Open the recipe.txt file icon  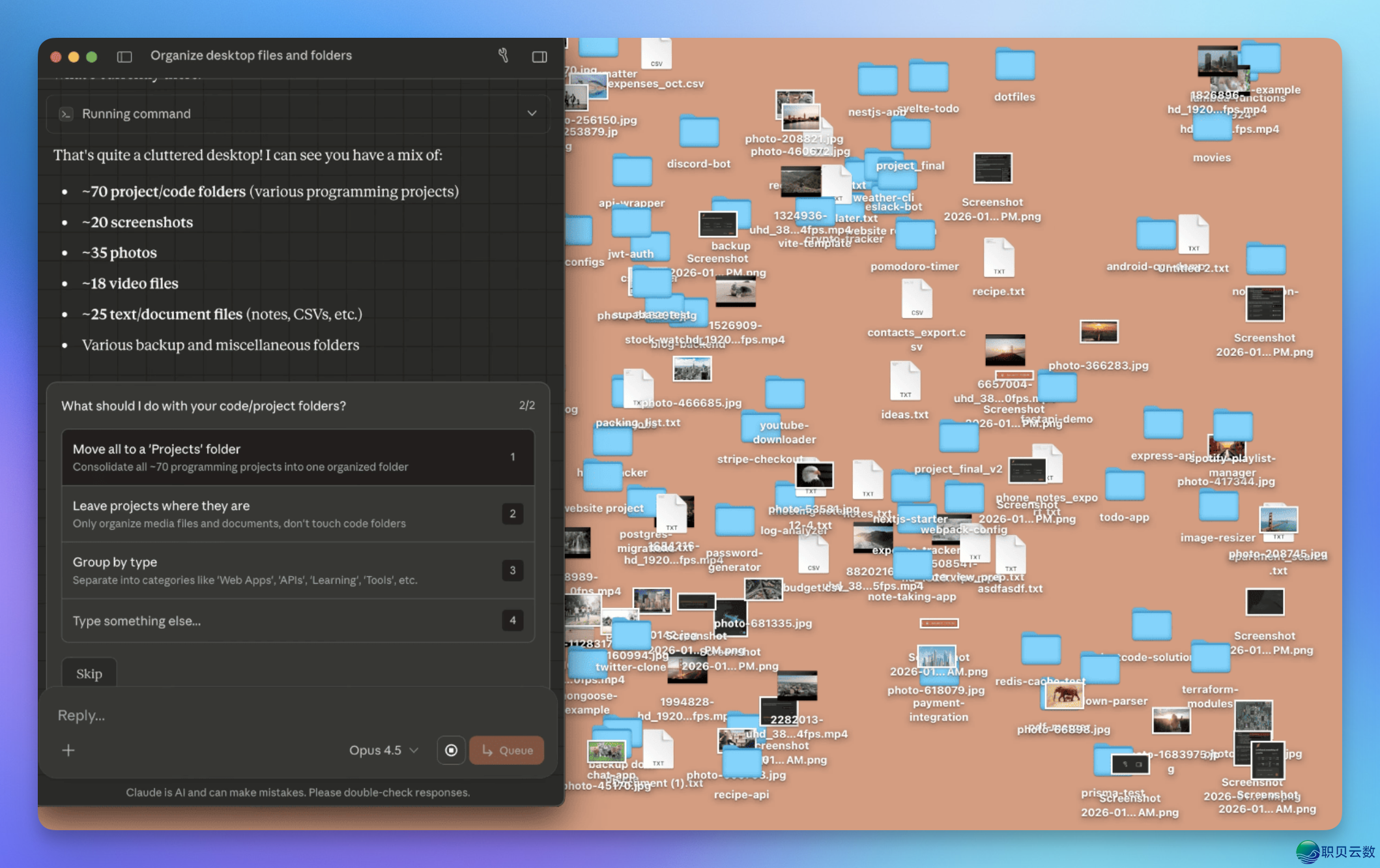tap(998, 259)
